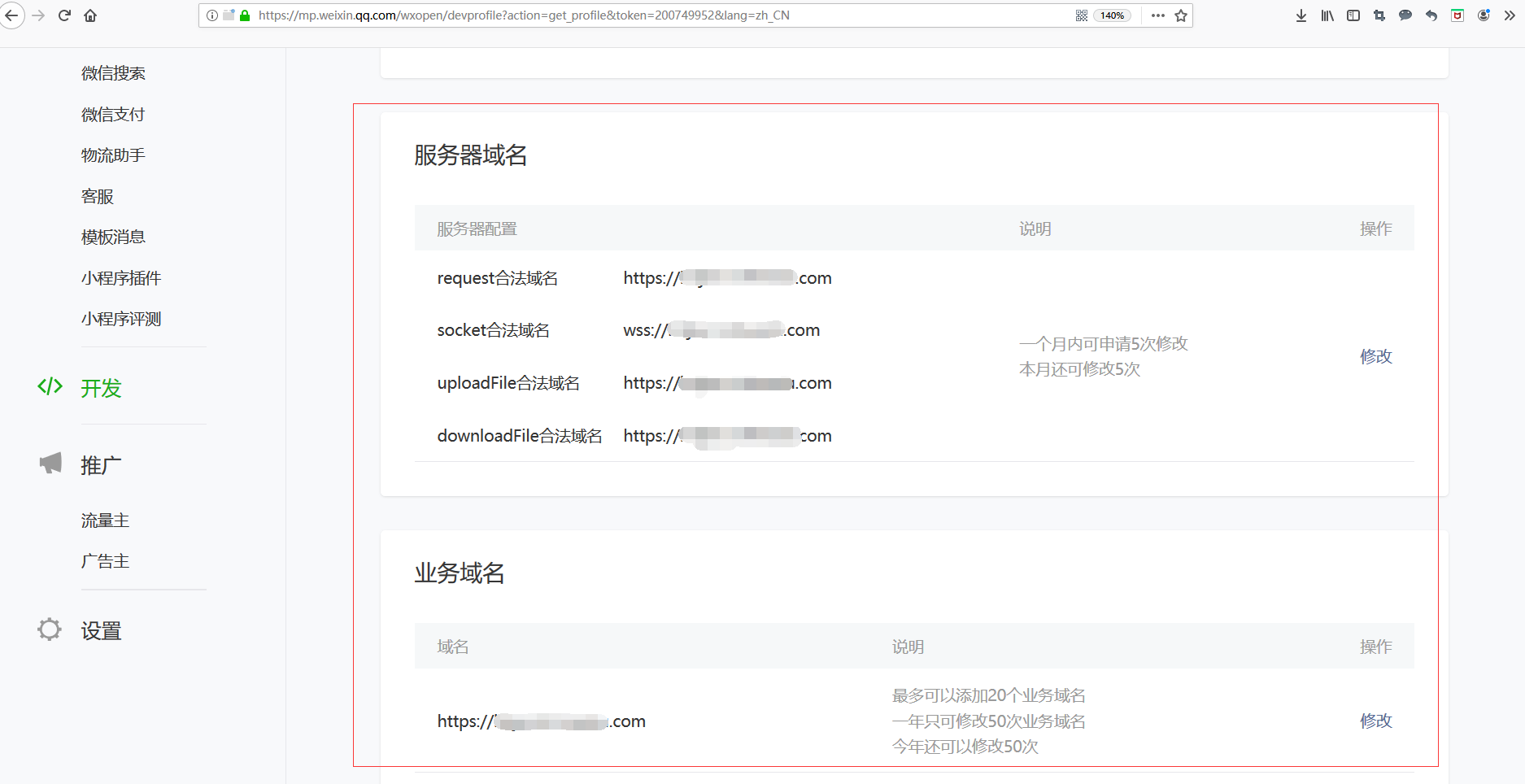
Task: Click text 本月还可修改5次
Action: click(x=1080, y=369)
